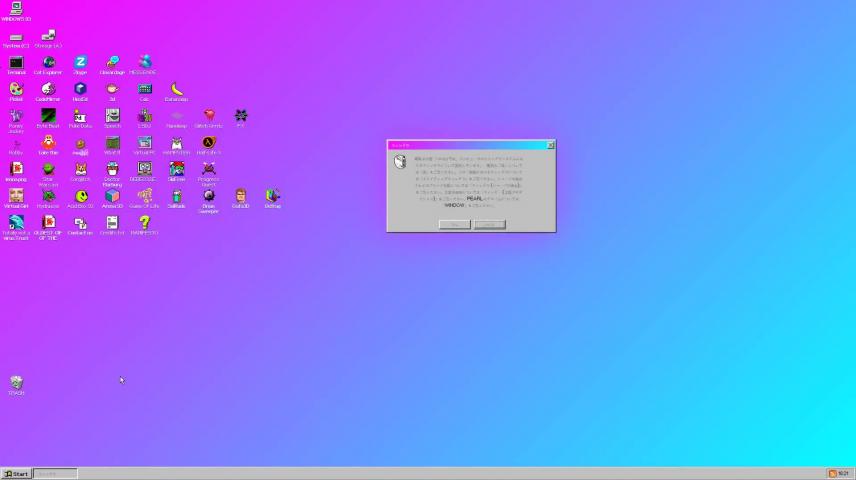Select the taskbar entry next to Start
Screen dimensions: 856x480
55,473
